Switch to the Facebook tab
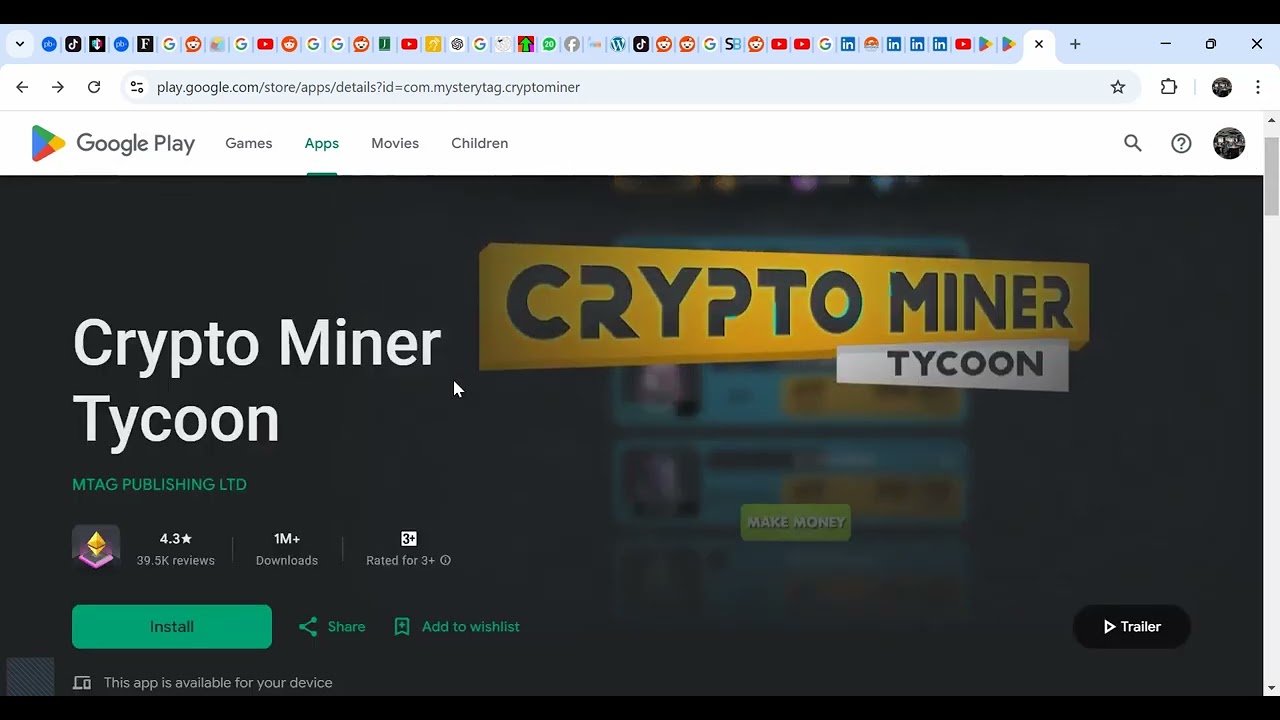1280x720 pixels. 572,44
